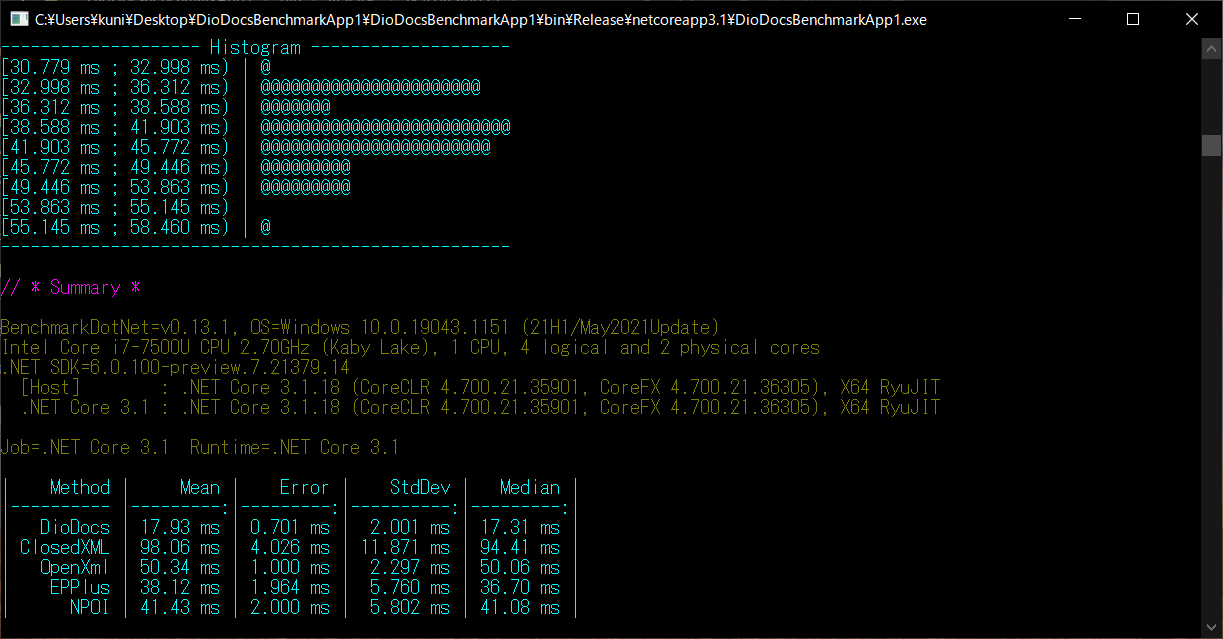Click the console title bar path text

click(480, 20)
